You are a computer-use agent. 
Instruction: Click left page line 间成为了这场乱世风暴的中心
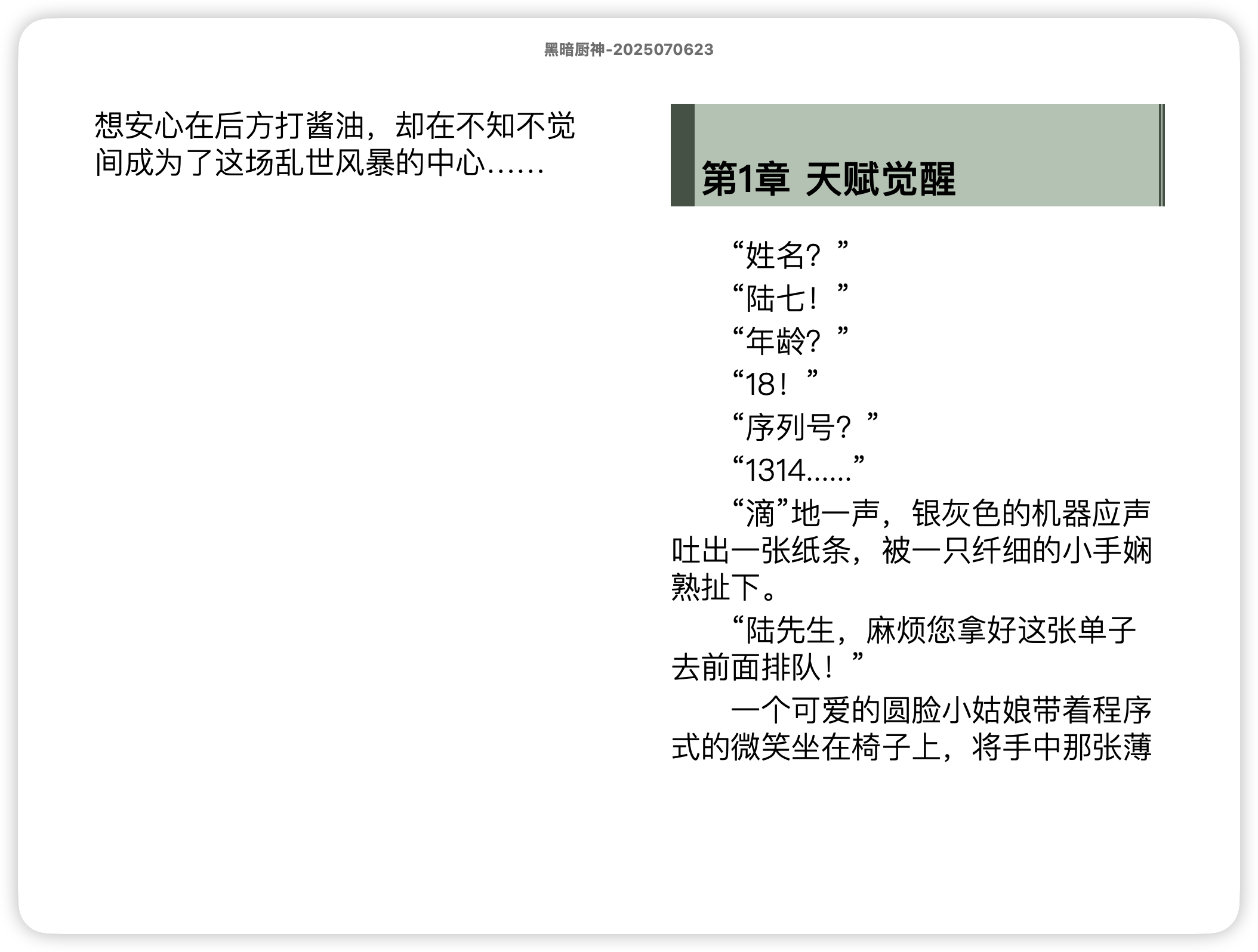click(319, 163)
